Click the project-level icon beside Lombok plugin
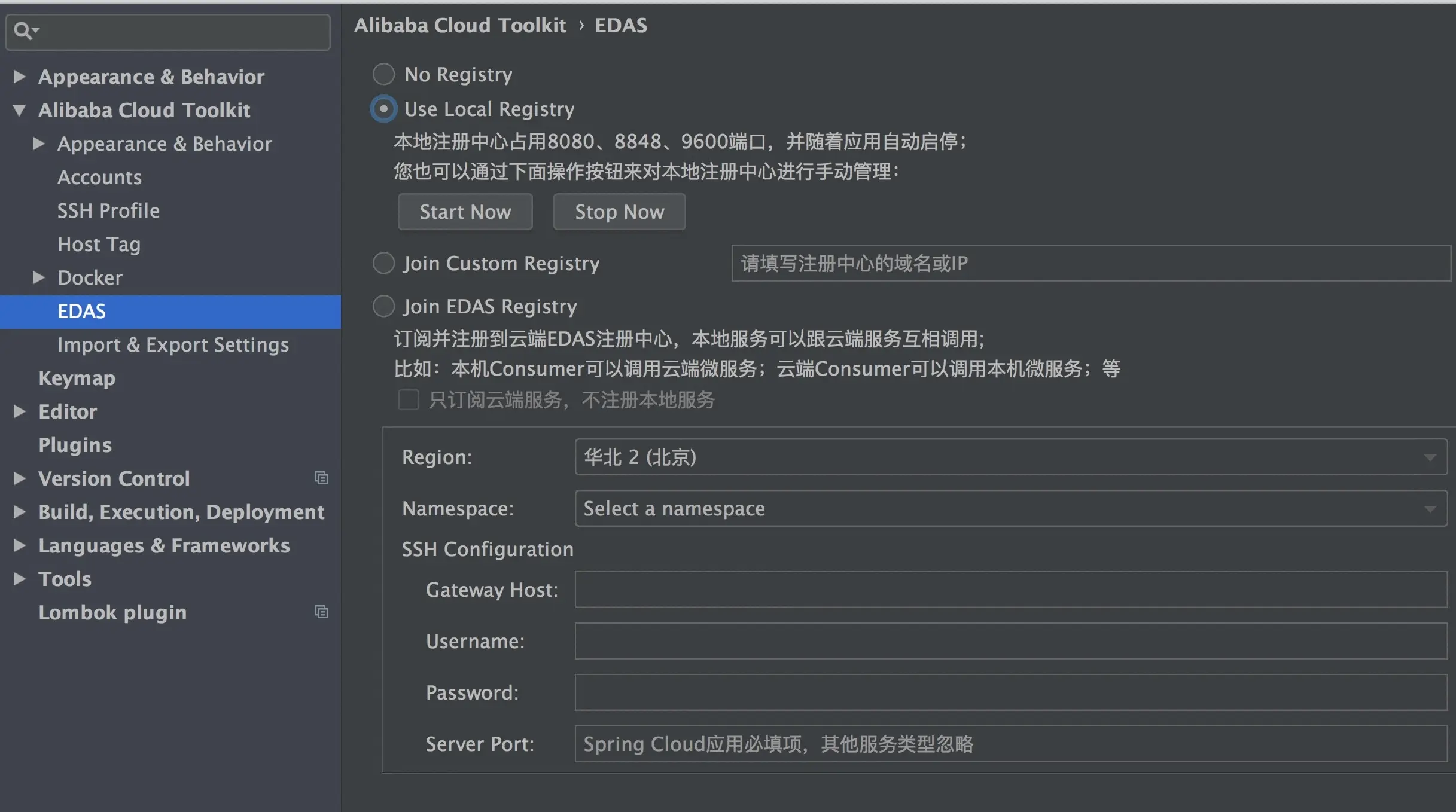The height and width of the screenshot is (812, 1456). click(x=321, y=612)
